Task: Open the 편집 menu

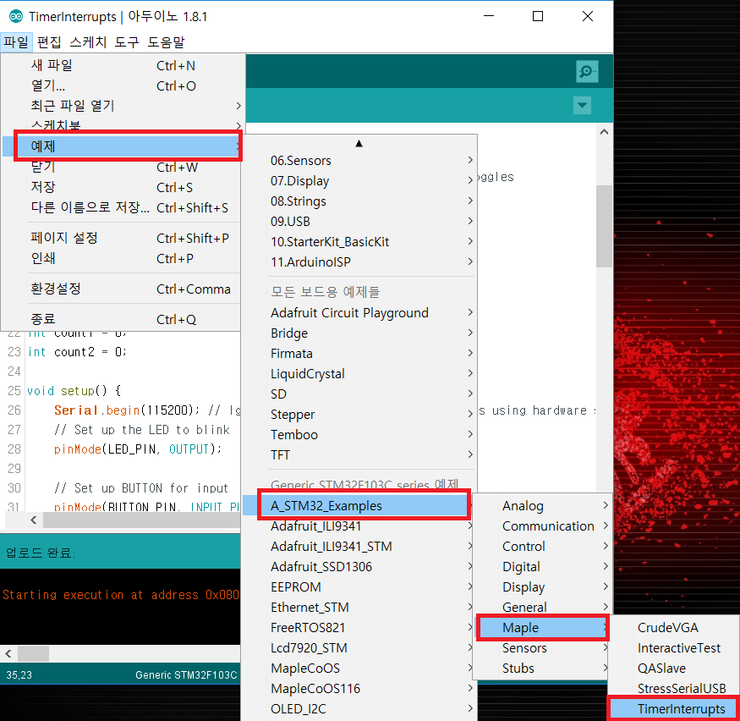Action: [x=49, y=42]
